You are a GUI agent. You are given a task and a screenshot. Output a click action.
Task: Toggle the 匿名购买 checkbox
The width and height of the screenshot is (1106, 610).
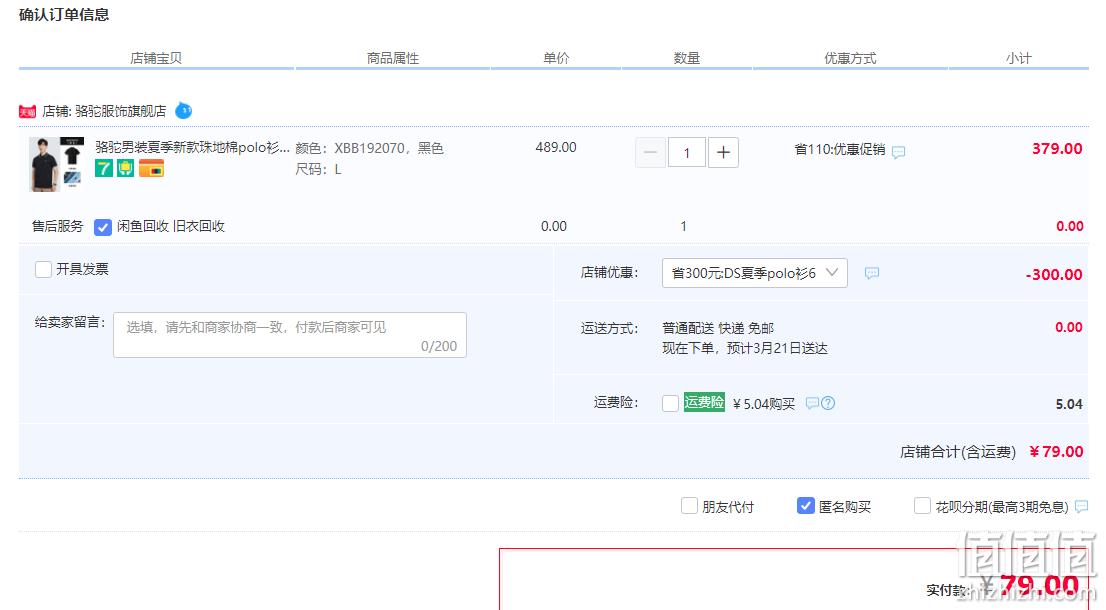[x=806, y=506]
